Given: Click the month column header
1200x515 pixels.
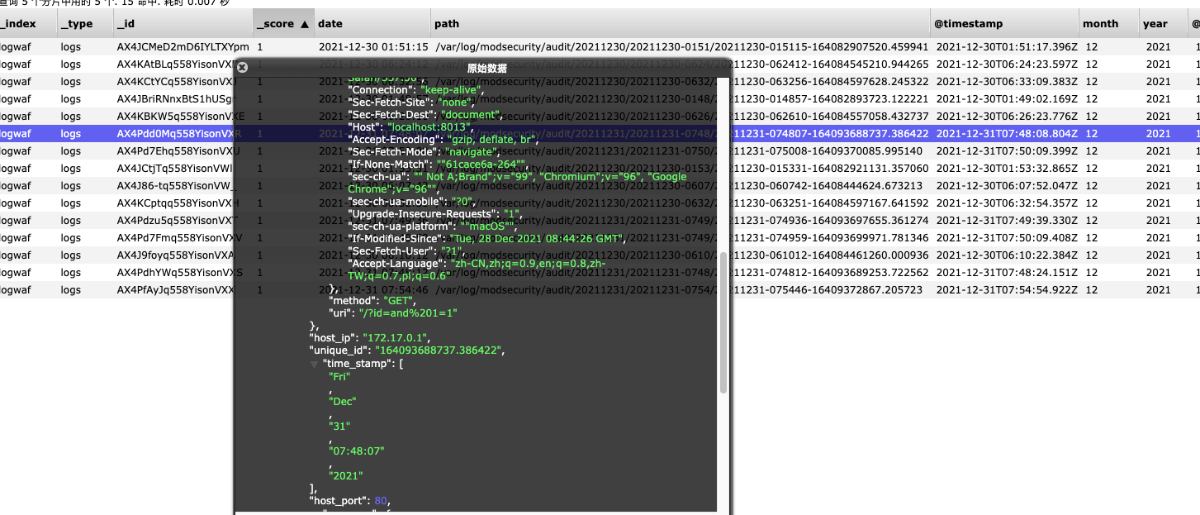Looking at the screenshot, I should click(x=1109, y=23).
